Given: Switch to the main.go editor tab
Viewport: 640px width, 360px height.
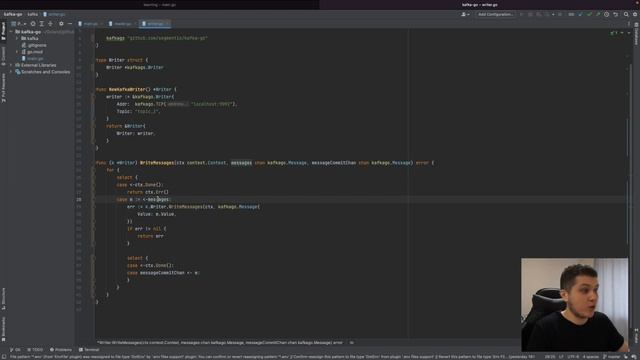Looking at the screenshot, I should tap(90, 24).
